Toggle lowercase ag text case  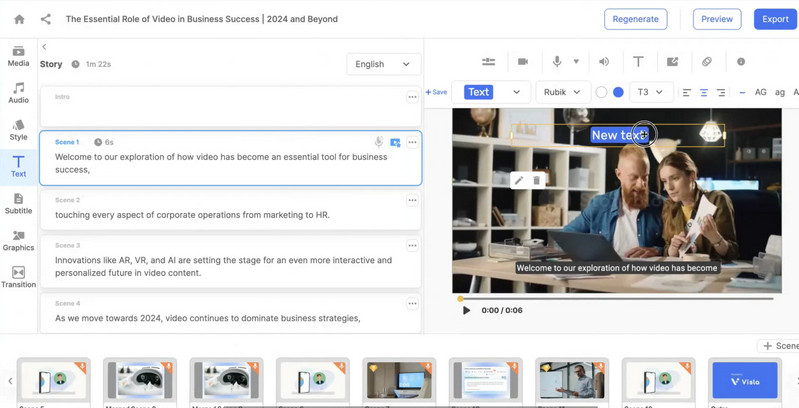(780, 93)
